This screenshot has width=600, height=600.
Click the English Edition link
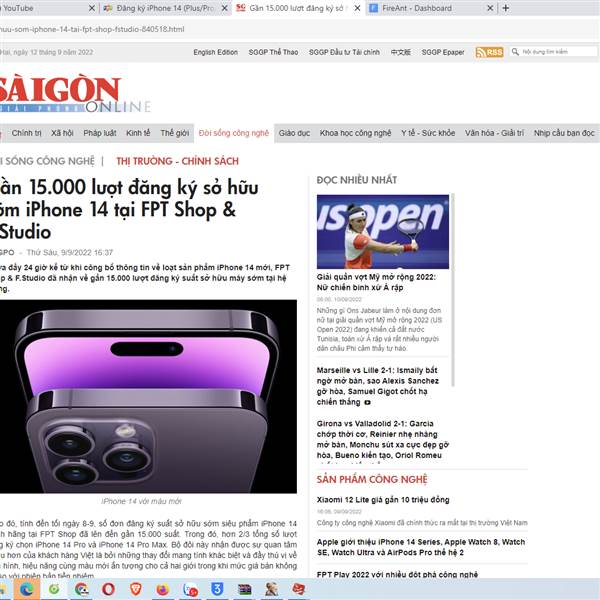click(215, 52)
